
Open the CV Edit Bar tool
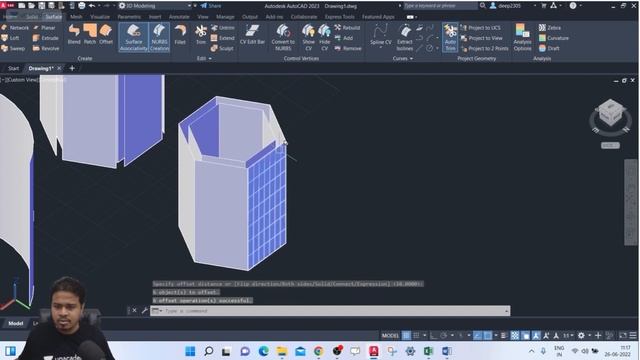pos(252,34)
